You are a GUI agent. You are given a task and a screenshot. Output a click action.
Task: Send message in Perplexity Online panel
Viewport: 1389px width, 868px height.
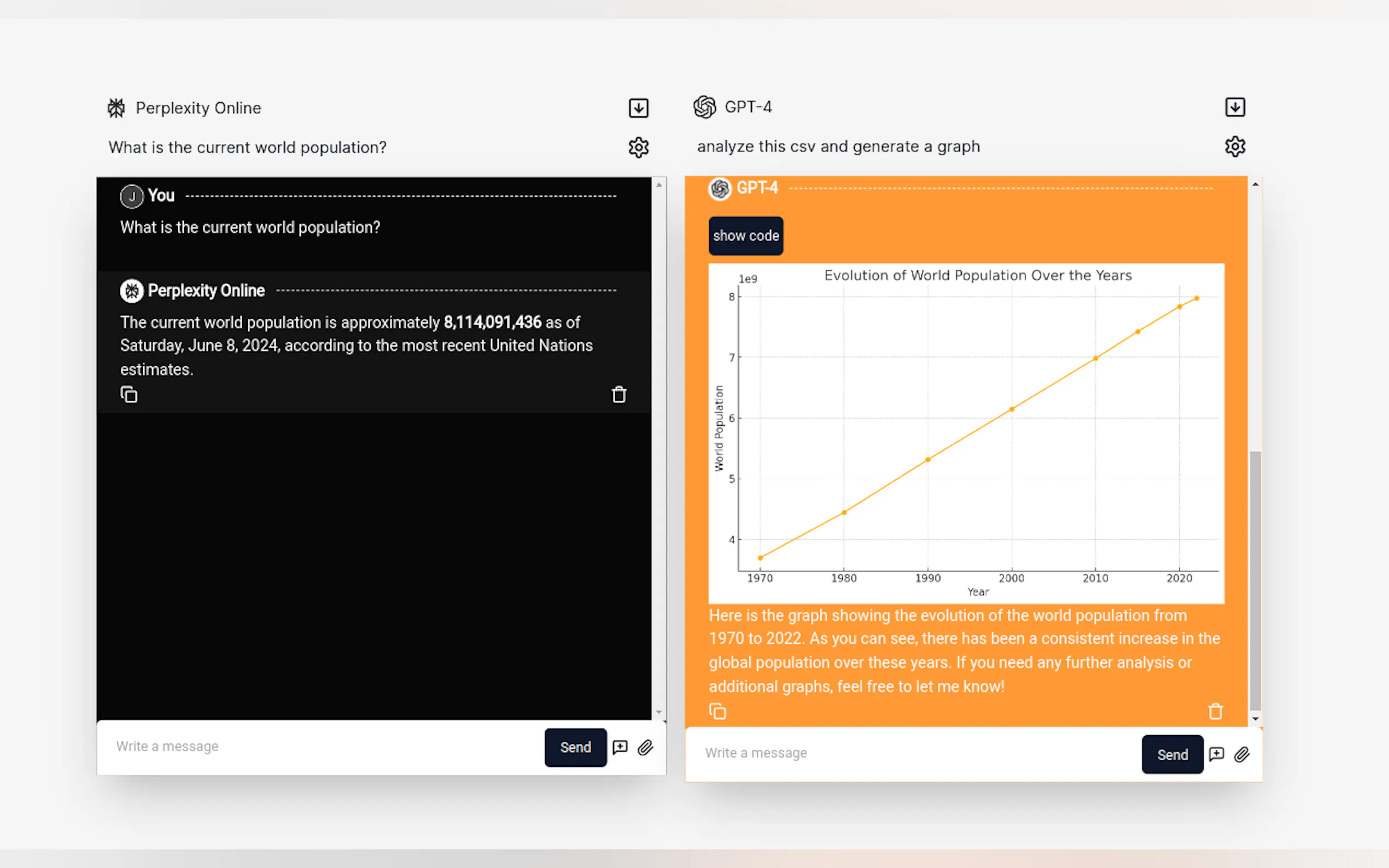[x=575, y=747]
